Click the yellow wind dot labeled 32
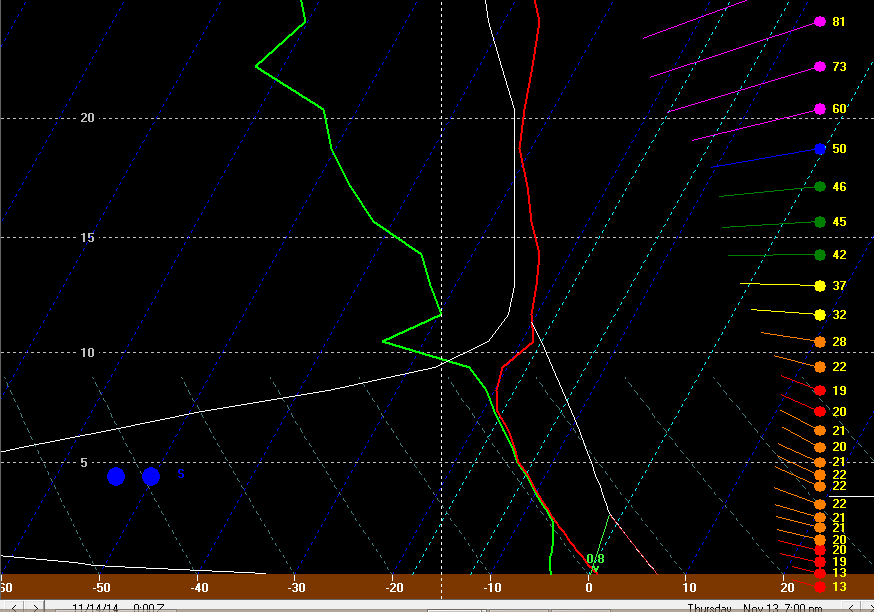 820,315
